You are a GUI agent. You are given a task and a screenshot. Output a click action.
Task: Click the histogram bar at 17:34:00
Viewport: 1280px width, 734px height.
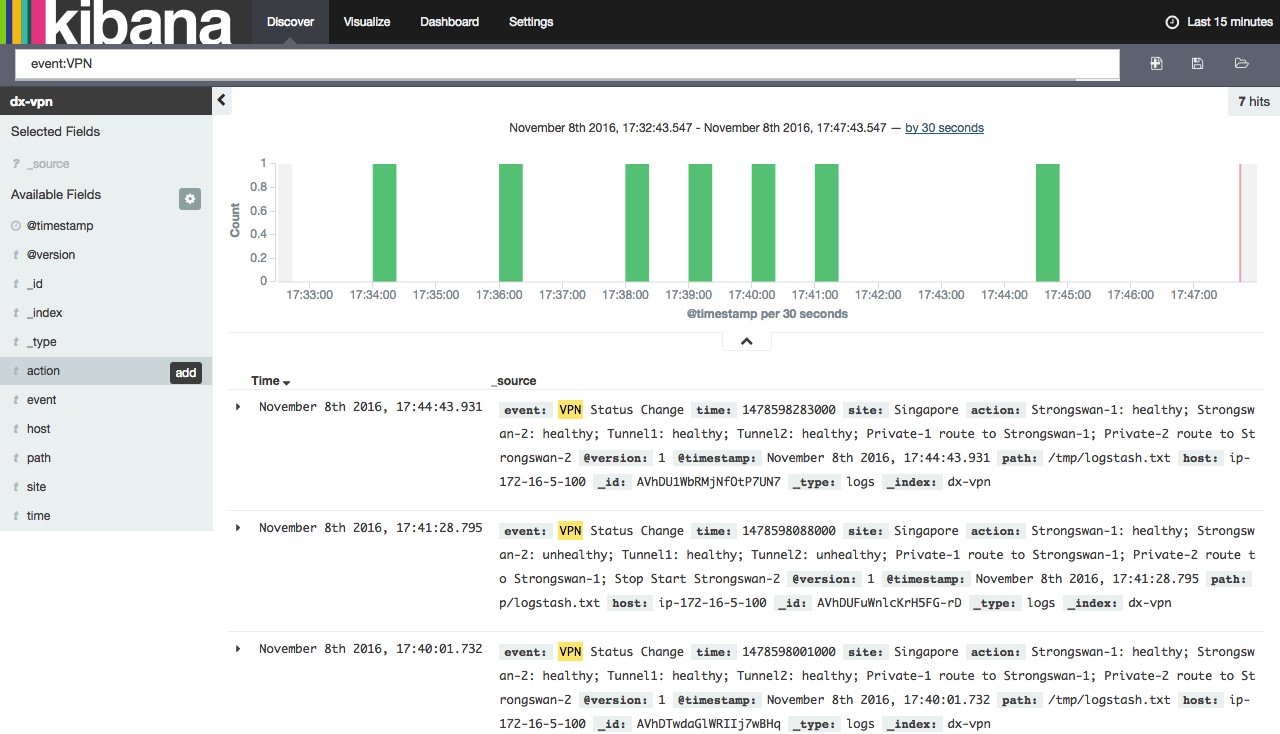pyautogui.click(x=384, y=222)
